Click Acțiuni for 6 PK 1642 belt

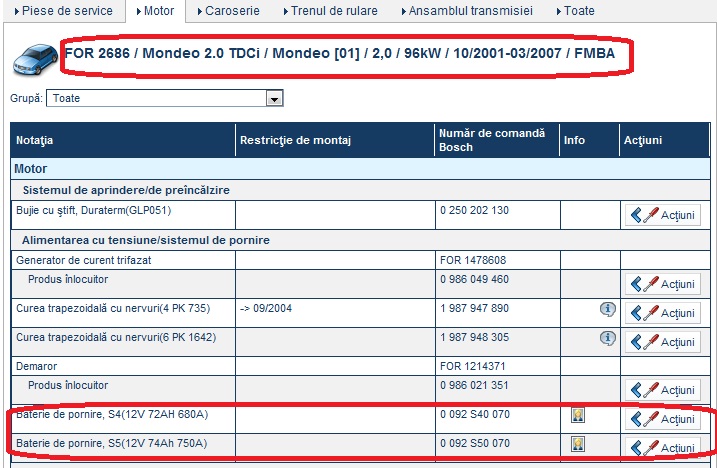663,341
